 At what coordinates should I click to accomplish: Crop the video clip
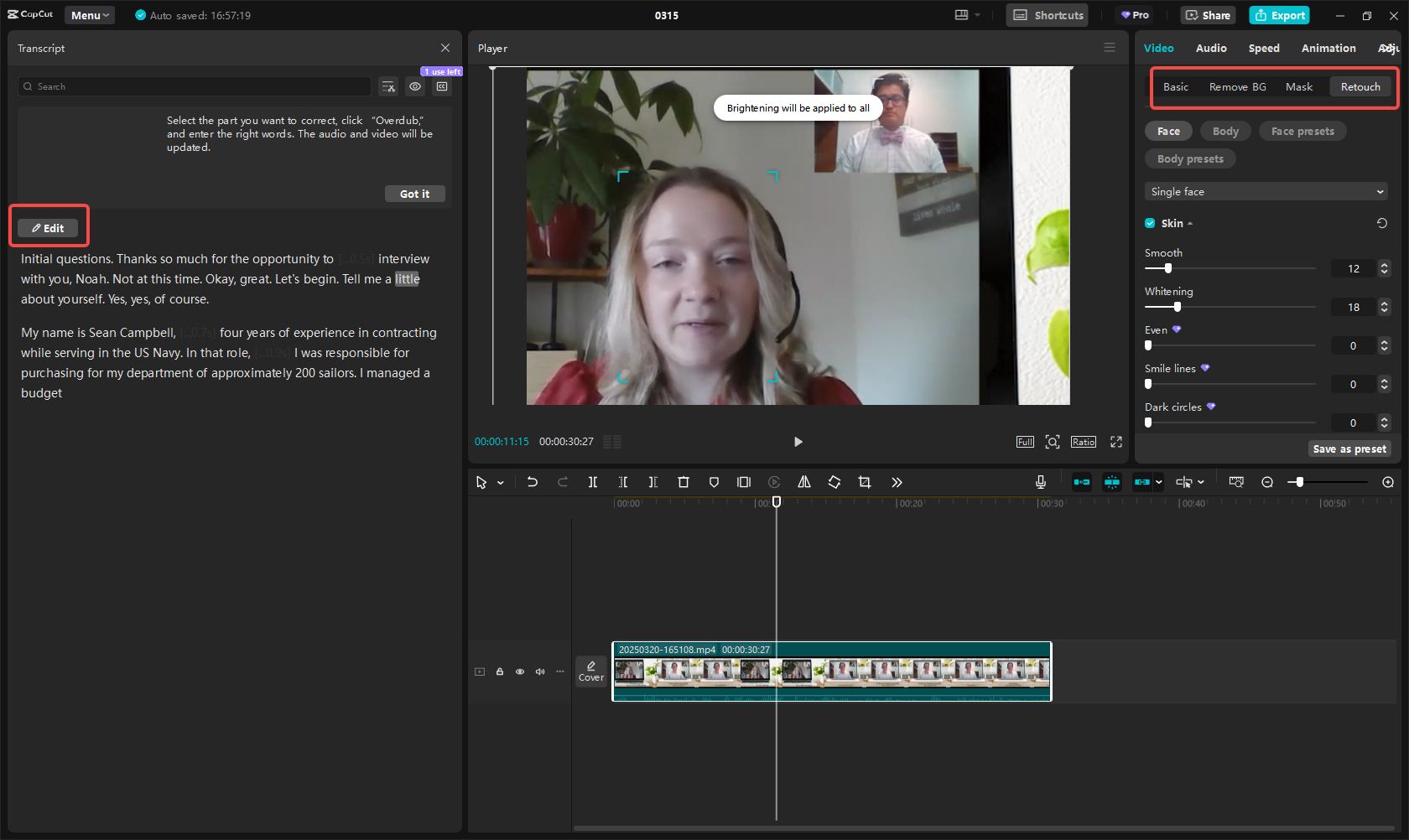click(x=865, y=482)
